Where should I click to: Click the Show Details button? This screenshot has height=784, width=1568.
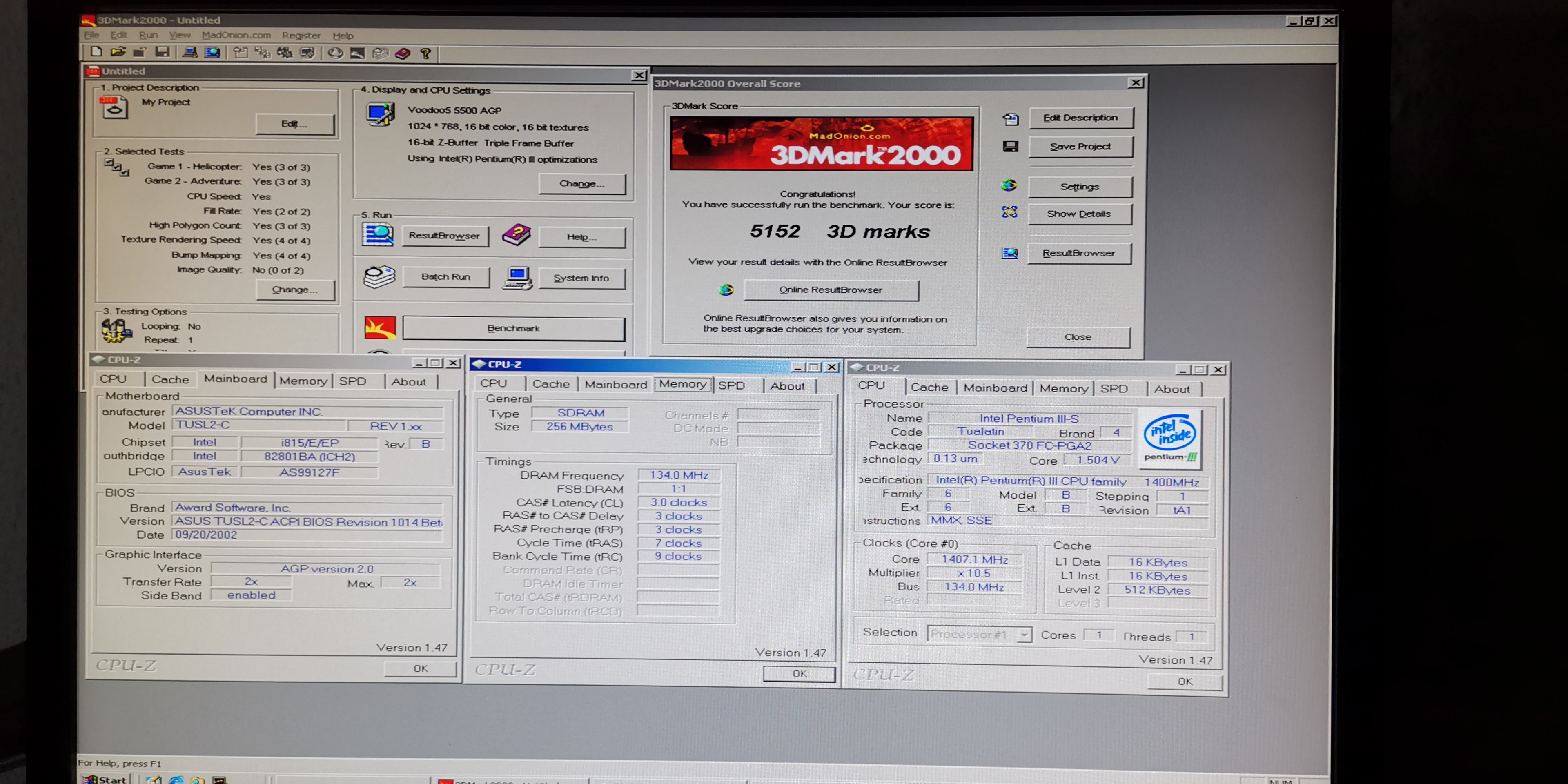1078,214
